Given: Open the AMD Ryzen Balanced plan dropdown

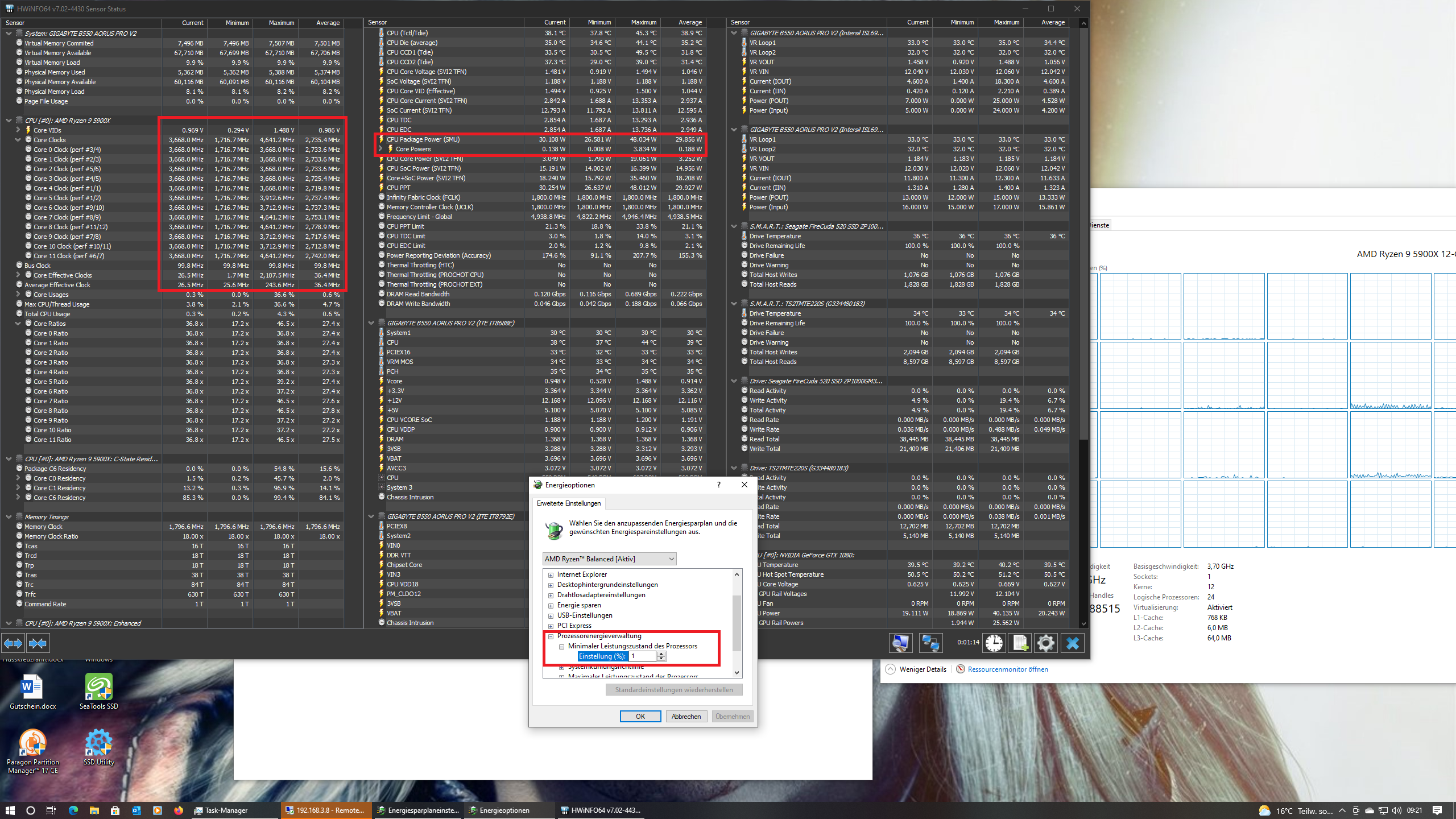Looking at the screenshot, I should click(x=609, y=559).
